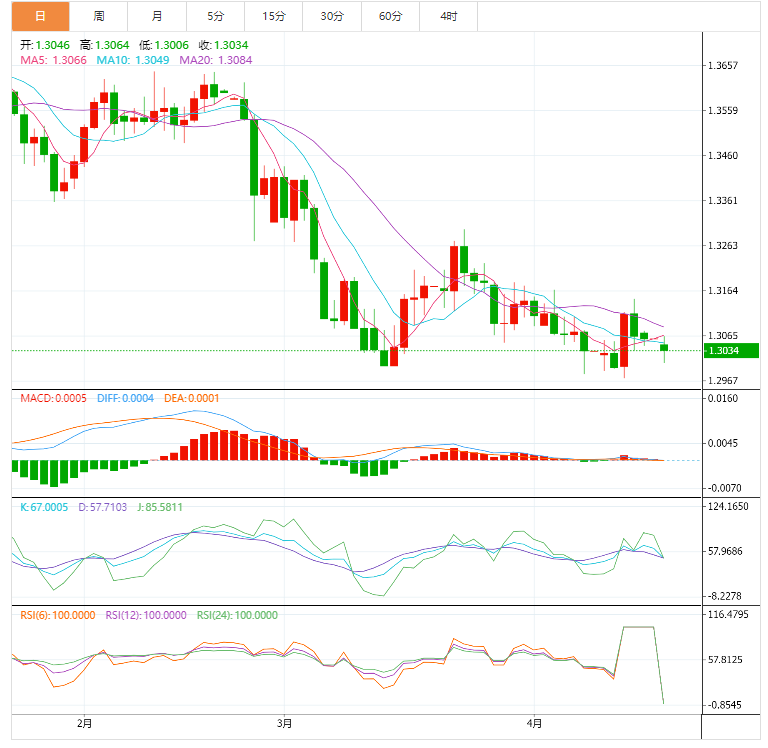Click the 3月 date marker
This screenshot has width=768, height=748.
[x=284, y=724]
